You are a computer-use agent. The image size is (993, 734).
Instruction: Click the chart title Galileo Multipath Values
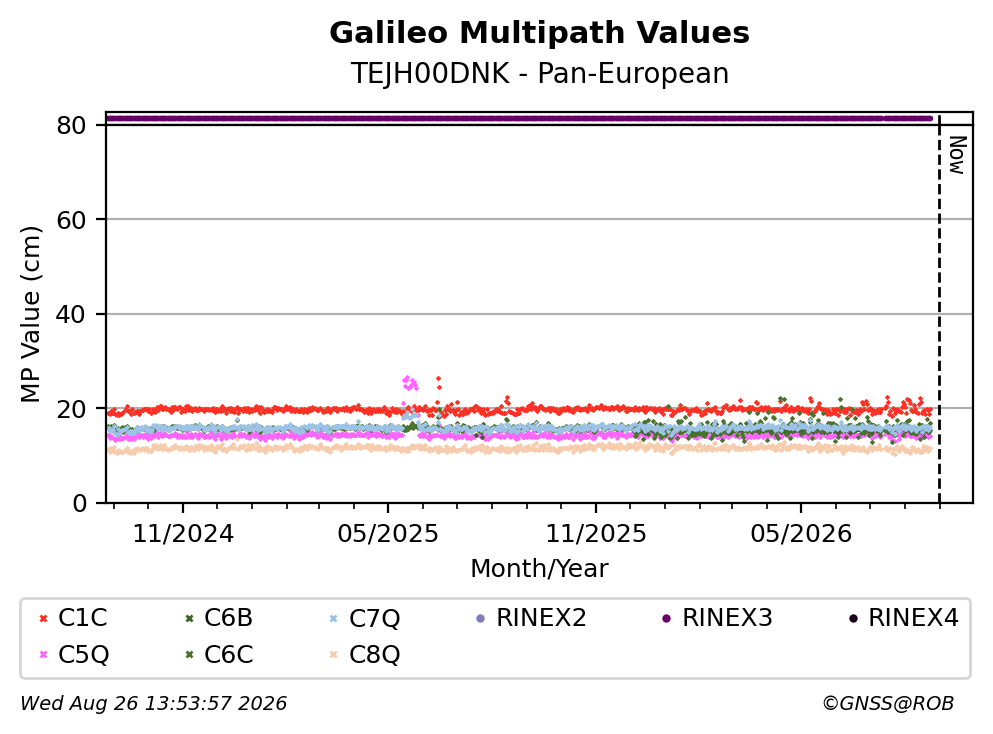[539, 33]
